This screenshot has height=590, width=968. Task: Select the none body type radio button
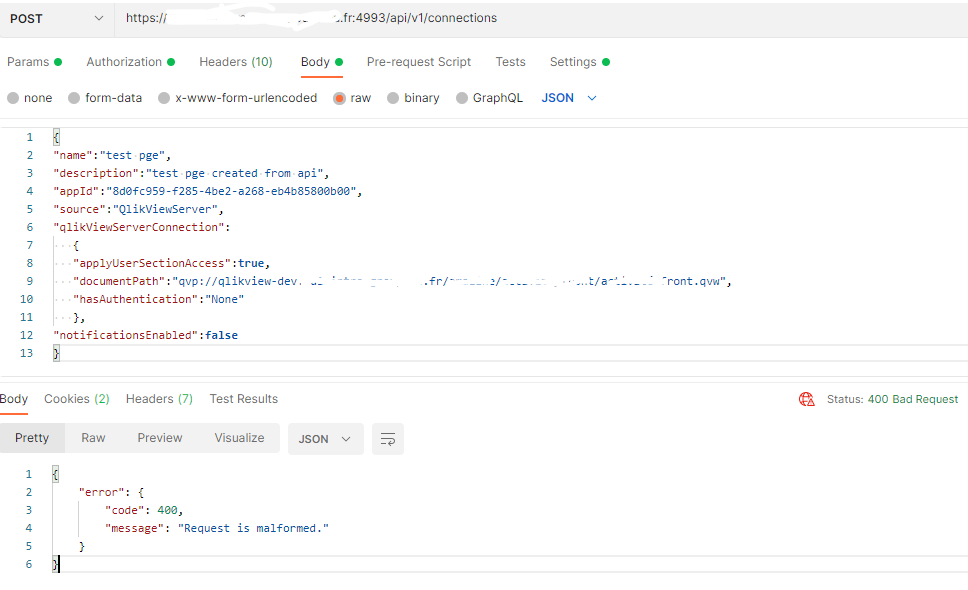(13, 98)
